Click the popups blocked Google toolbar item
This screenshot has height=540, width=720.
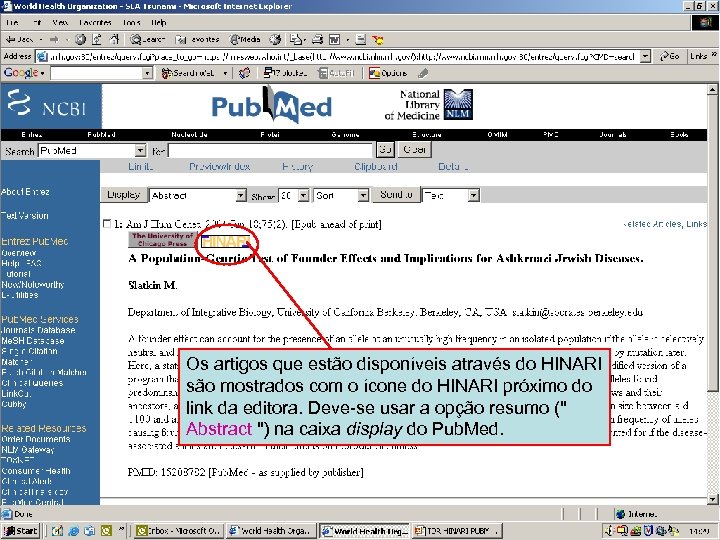(x=285, y=73)
